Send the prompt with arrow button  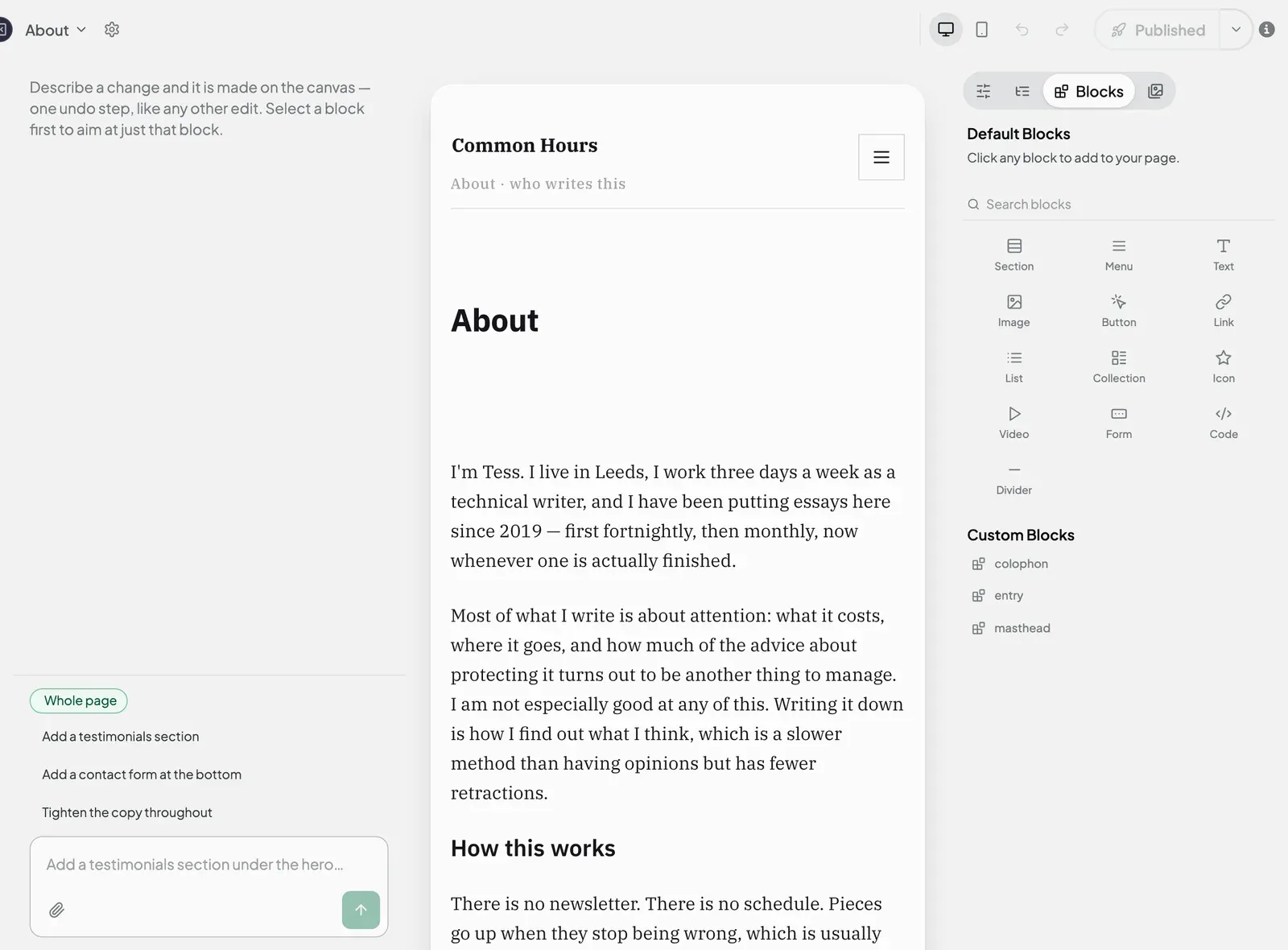pos(361,910)
